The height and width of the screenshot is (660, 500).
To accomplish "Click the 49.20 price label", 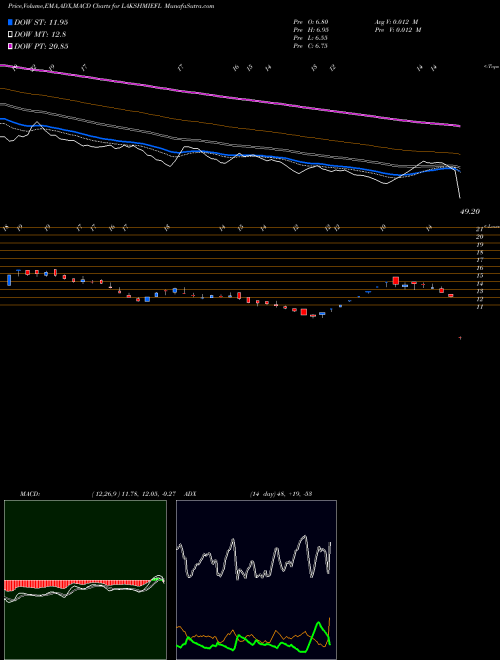I will coord(470,212).
